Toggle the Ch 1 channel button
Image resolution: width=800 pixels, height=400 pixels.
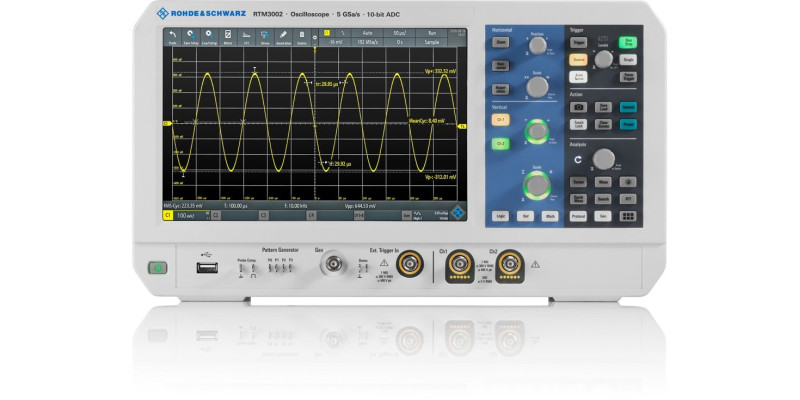[501, 120]
